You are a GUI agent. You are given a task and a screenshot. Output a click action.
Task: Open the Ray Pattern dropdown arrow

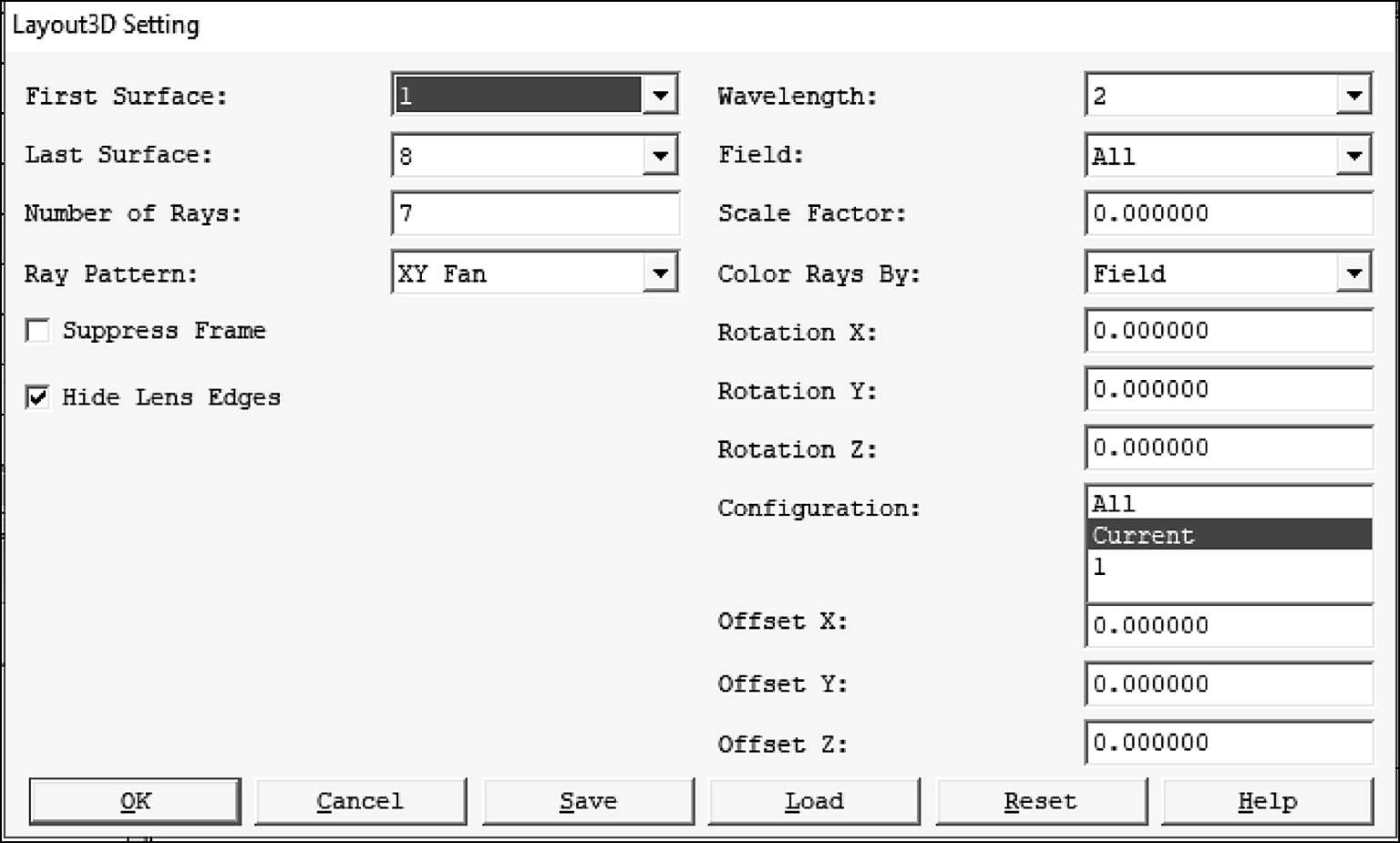pyautogui.click(x=660, y=273)
